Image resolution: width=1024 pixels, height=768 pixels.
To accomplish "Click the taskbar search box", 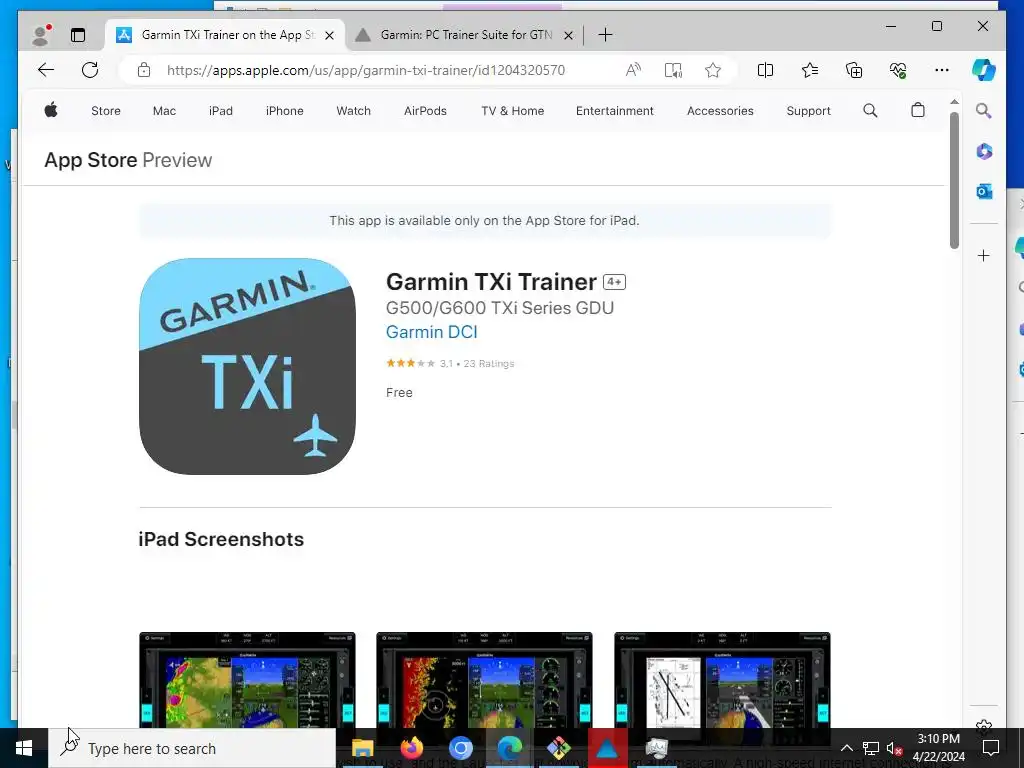I will (192, 748).
